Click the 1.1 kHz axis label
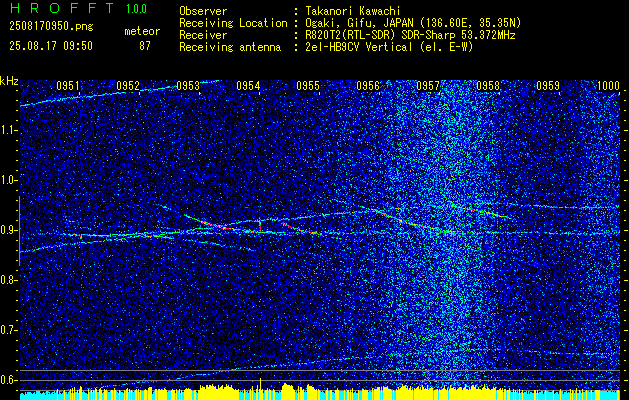629x400 pixels. point(7,130)
